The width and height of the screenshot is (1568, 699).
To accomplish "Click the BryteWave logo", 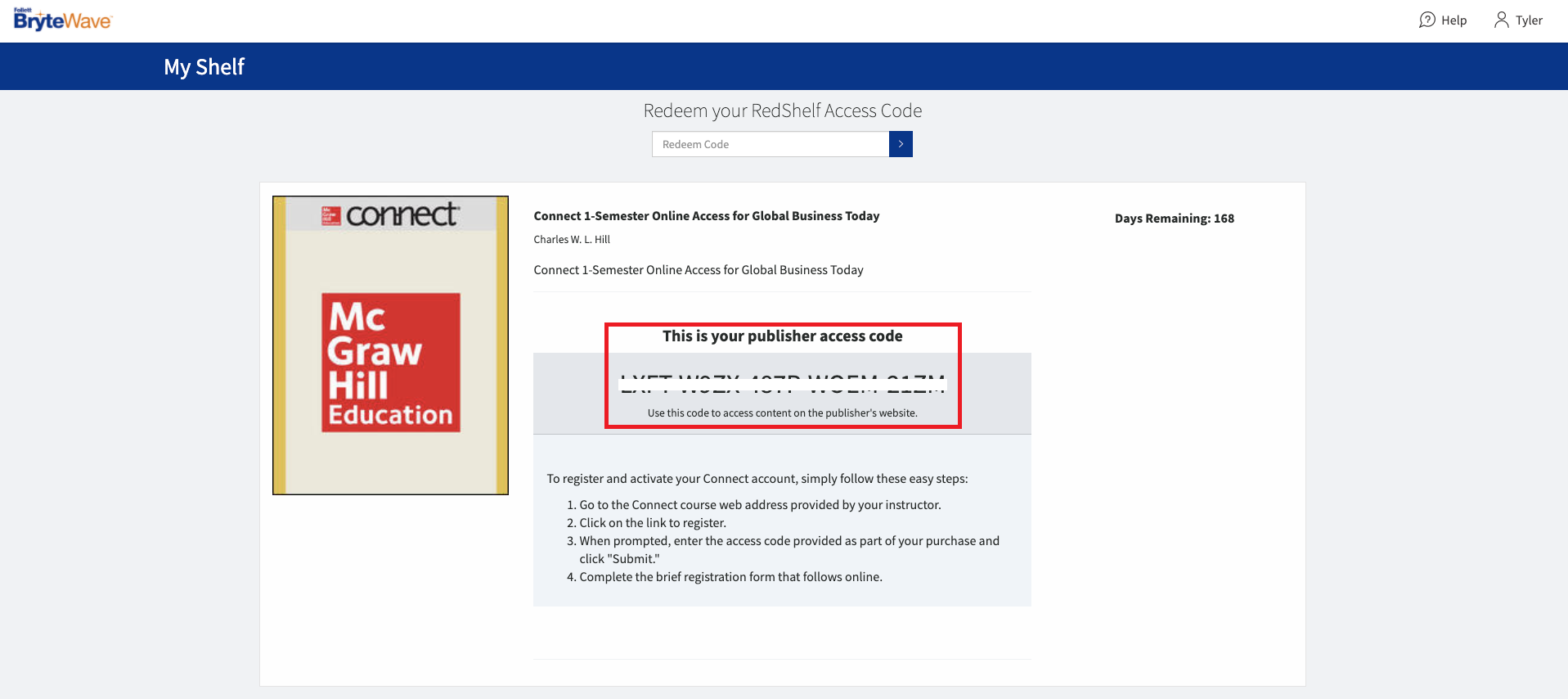I will click(x=62, y=20).
